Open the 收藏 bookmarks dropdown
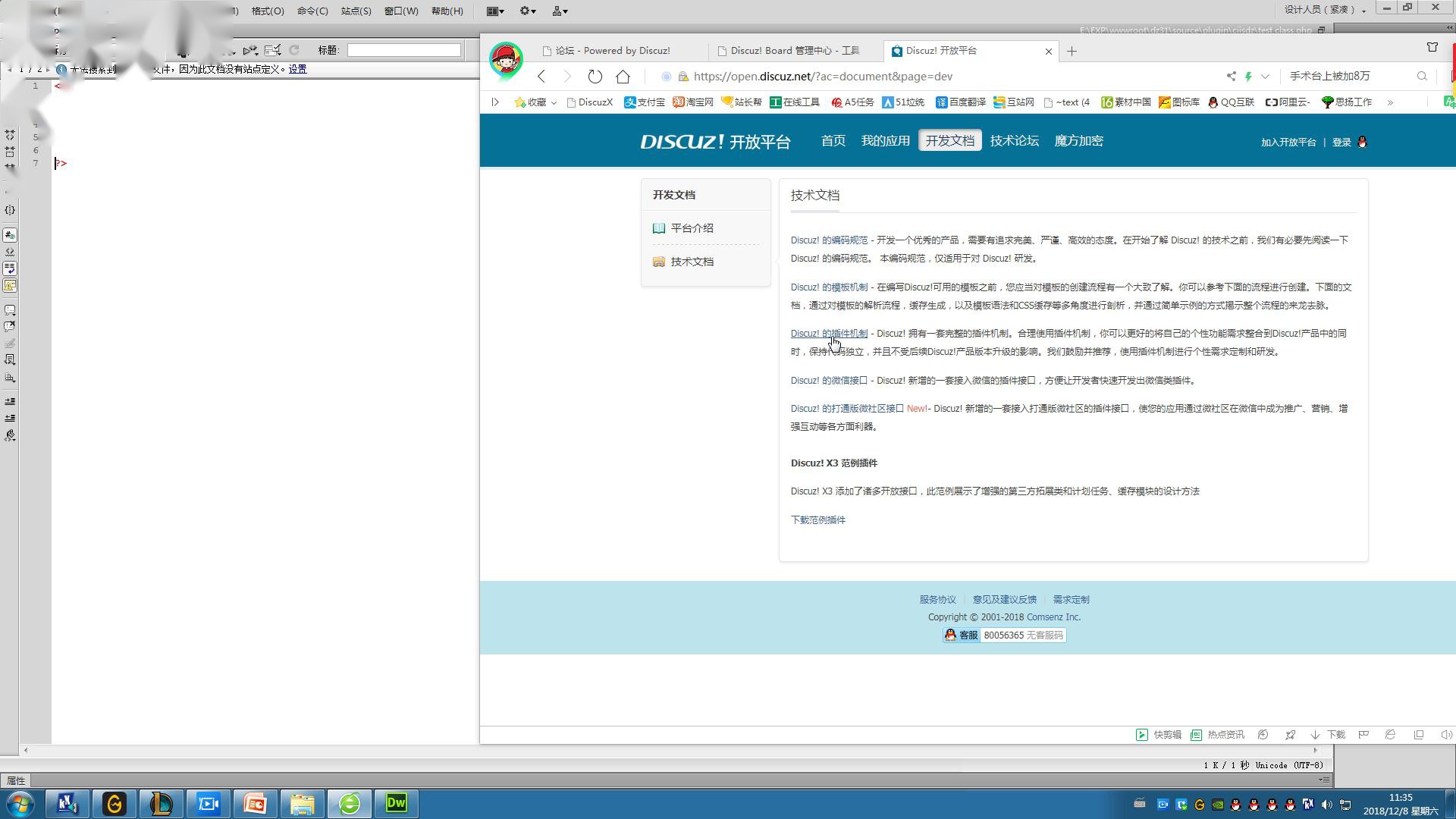Image resolution: width=1456 pixels, height=819 pixels. 535,102
